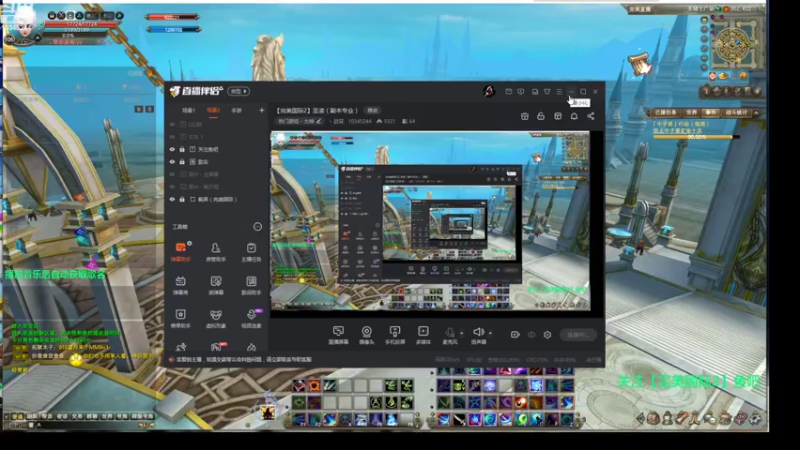
Task: Open 房管助手 tool in the toolbox
Action: click(x=216, y=252)
